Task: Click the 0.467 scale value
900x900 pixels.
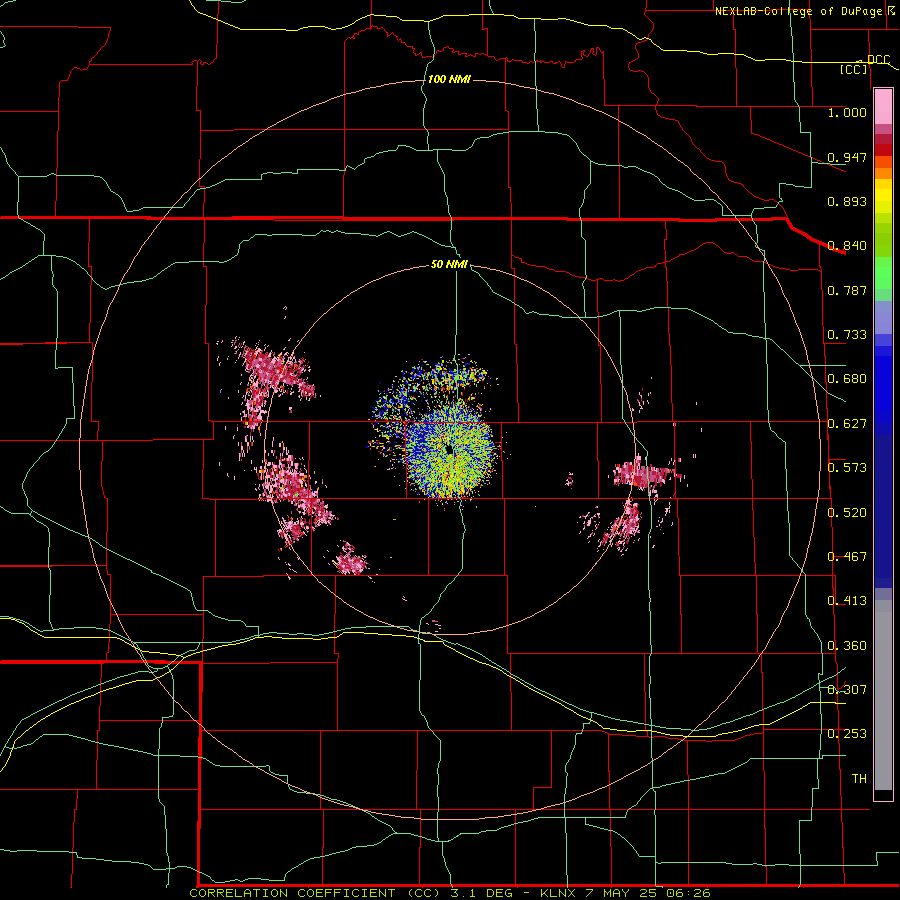Action: [x=847, y=557]
